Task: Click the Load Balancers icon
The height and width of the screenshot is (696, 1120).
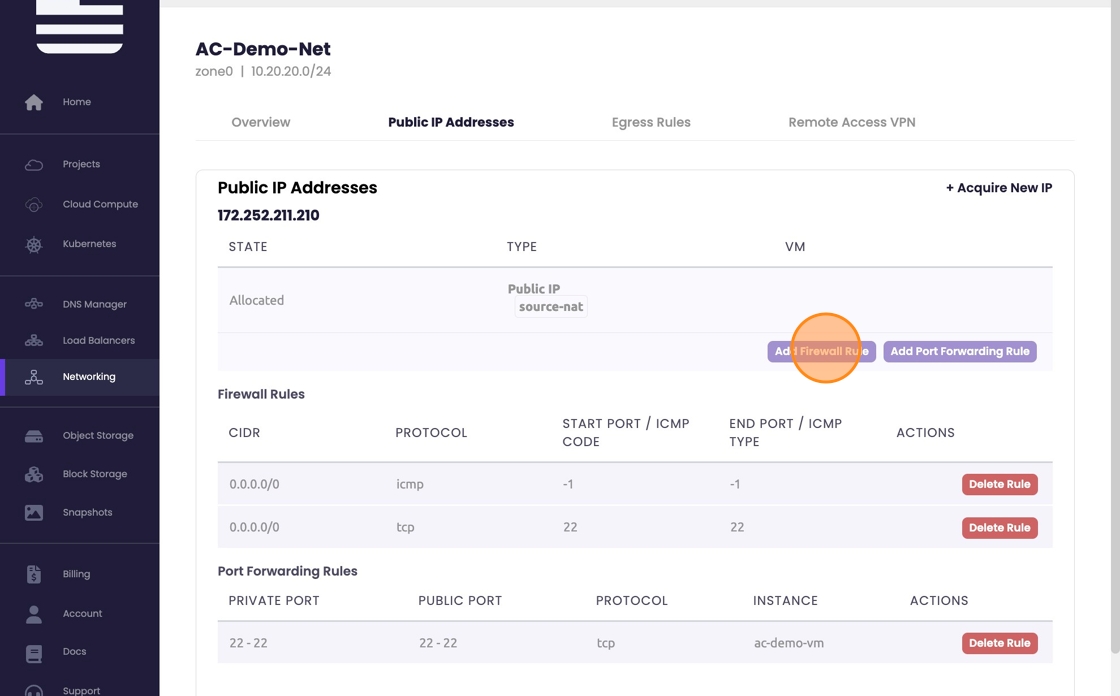Action: click(x=34, y=340)
